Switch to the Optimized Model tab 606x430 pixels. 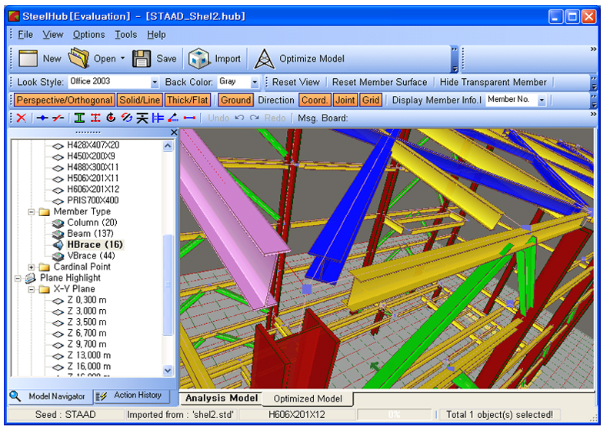[x=307, y=399]
